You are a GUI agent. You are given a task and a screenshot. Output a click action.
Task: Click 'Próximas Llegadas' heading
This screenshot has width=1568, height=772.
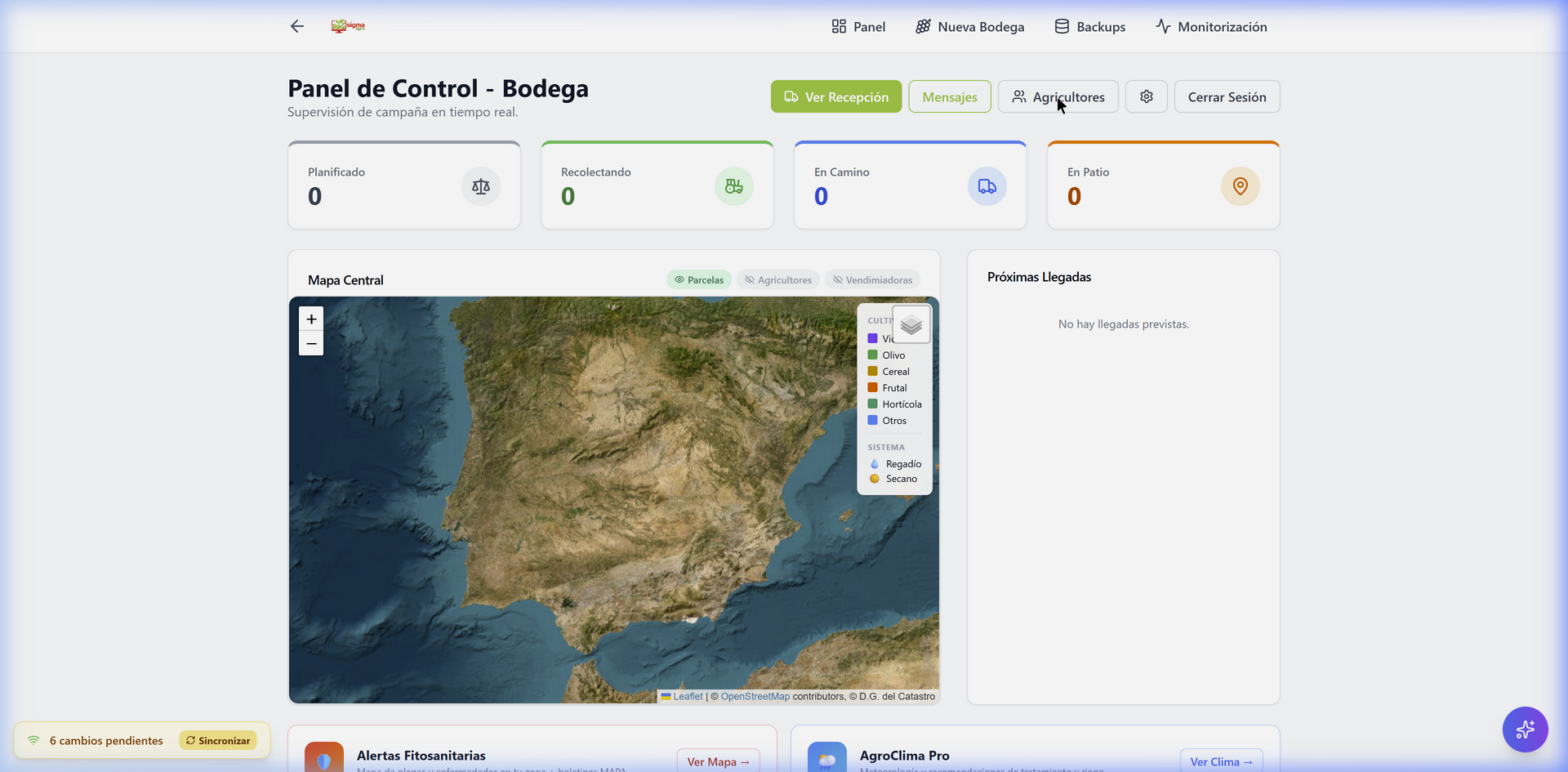[1039, 277]
